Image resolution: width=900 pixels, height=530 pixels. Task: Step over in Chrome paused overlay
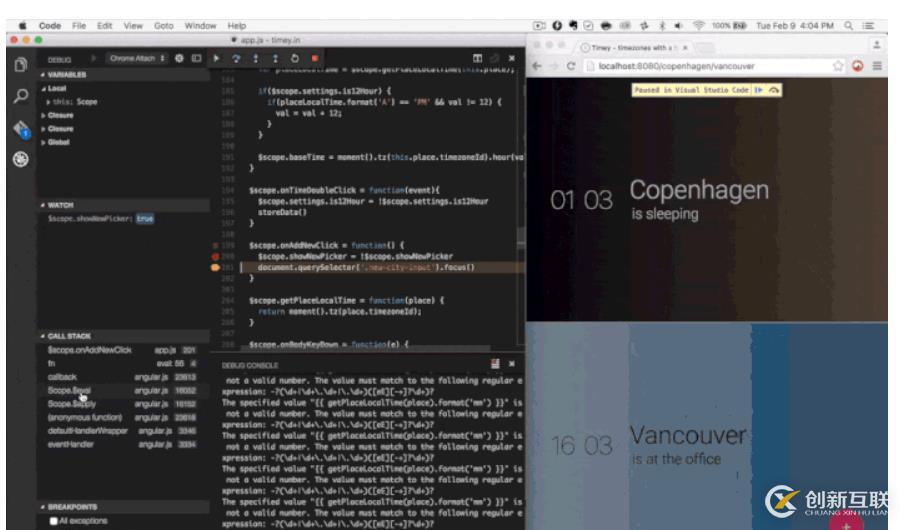point(774,90)
